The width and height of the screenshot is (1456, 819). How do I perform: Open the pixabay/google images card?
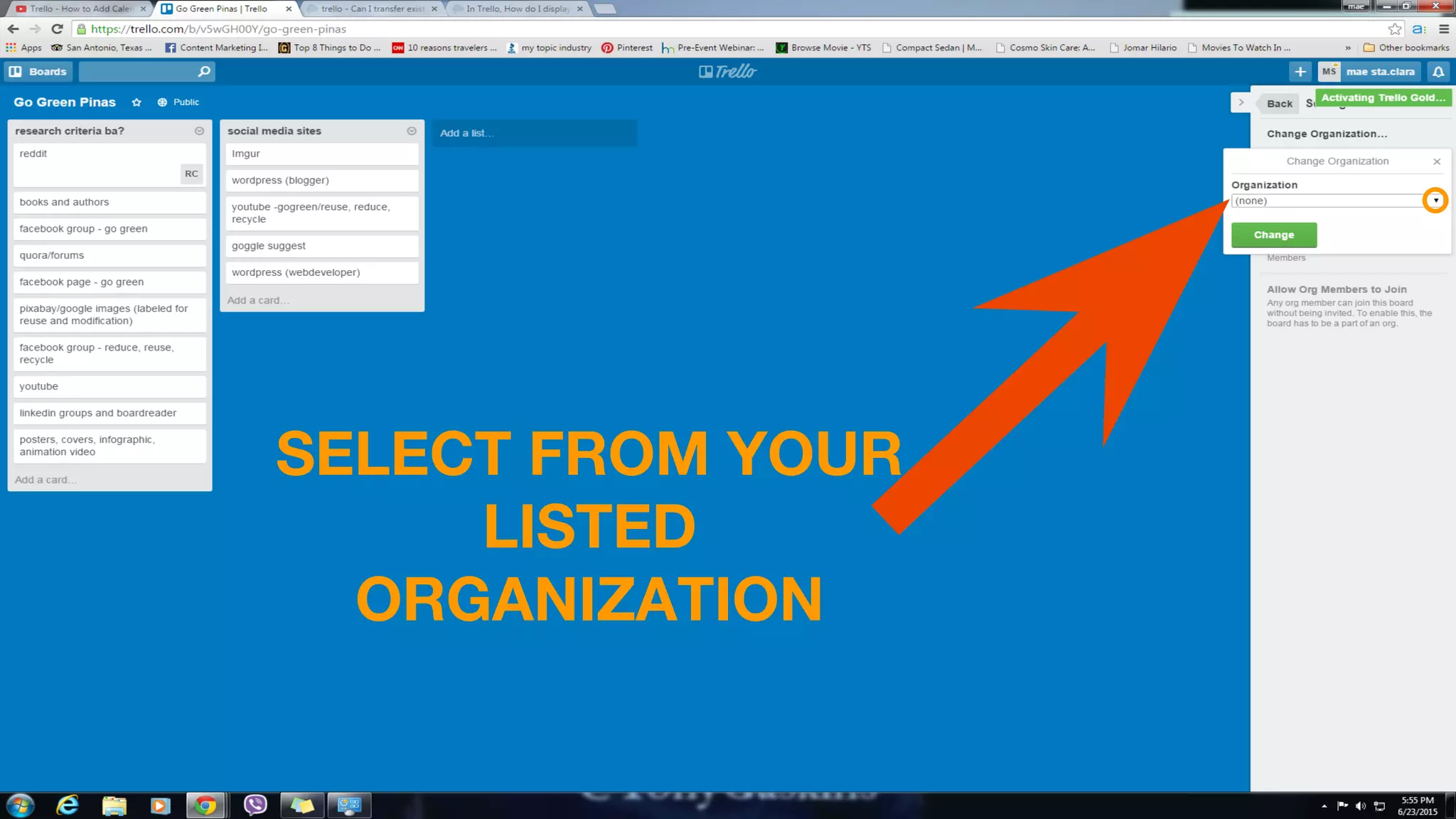109,315
